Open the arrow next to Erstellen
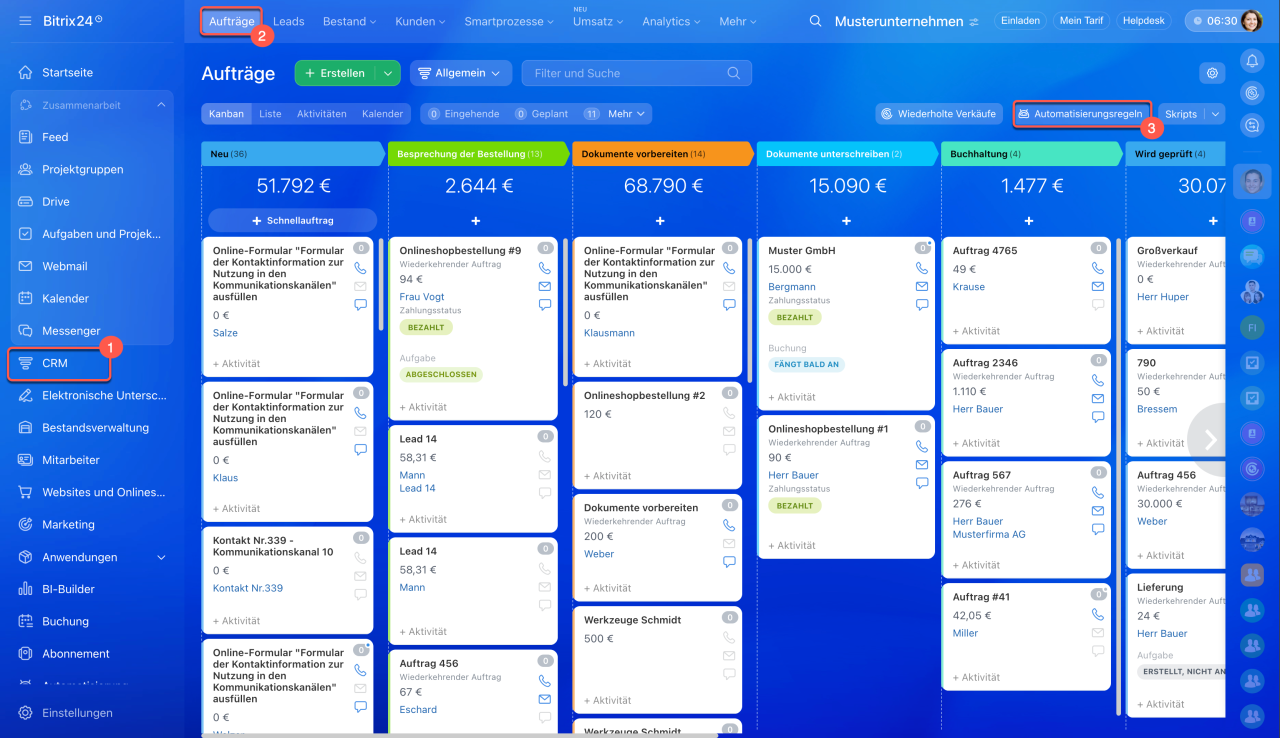The image size is (1280, 738). coord(387,73)
